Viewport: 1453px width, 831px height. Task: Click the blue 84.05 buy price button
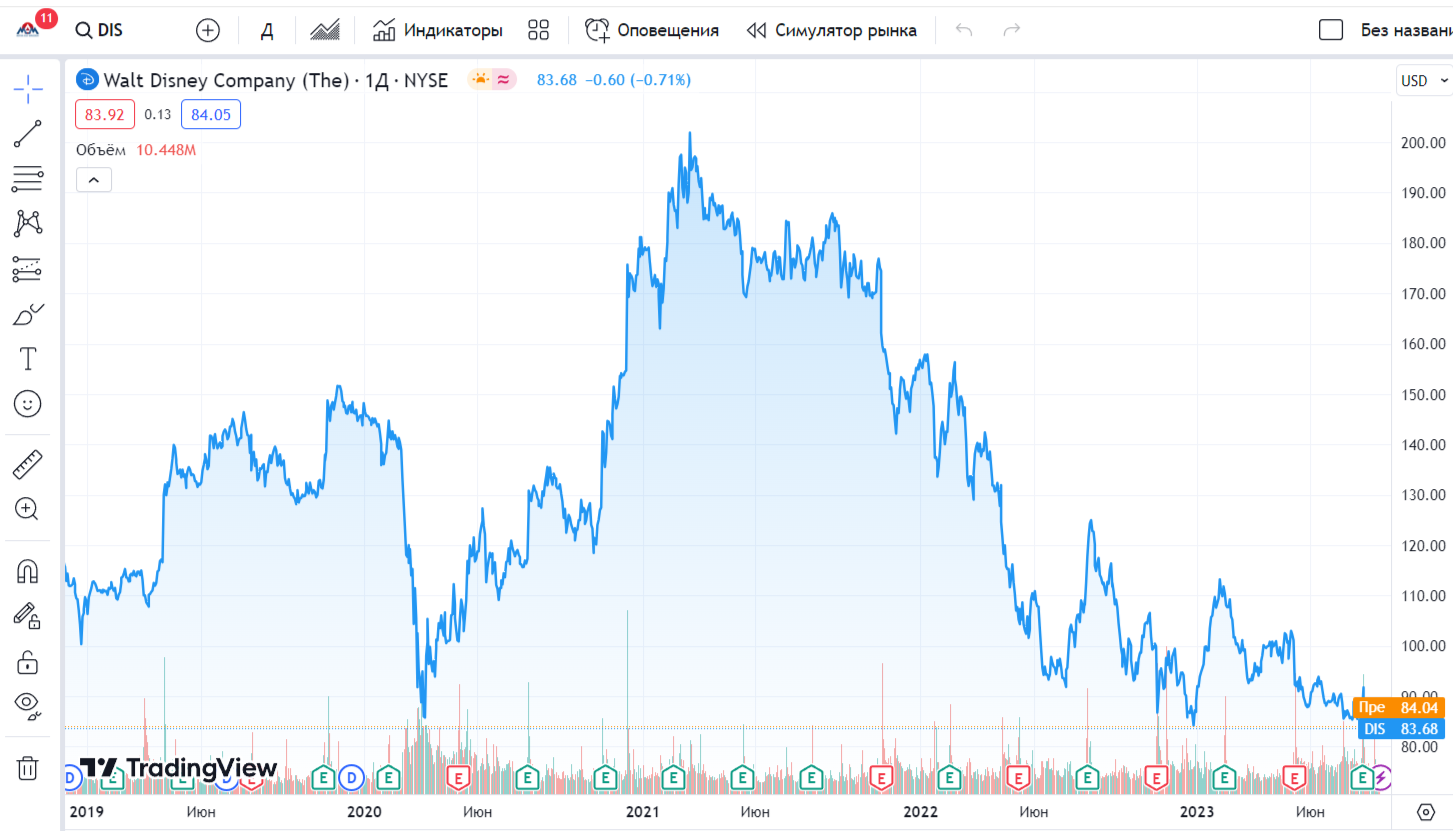pyautogui.click(x=211, y=115)
